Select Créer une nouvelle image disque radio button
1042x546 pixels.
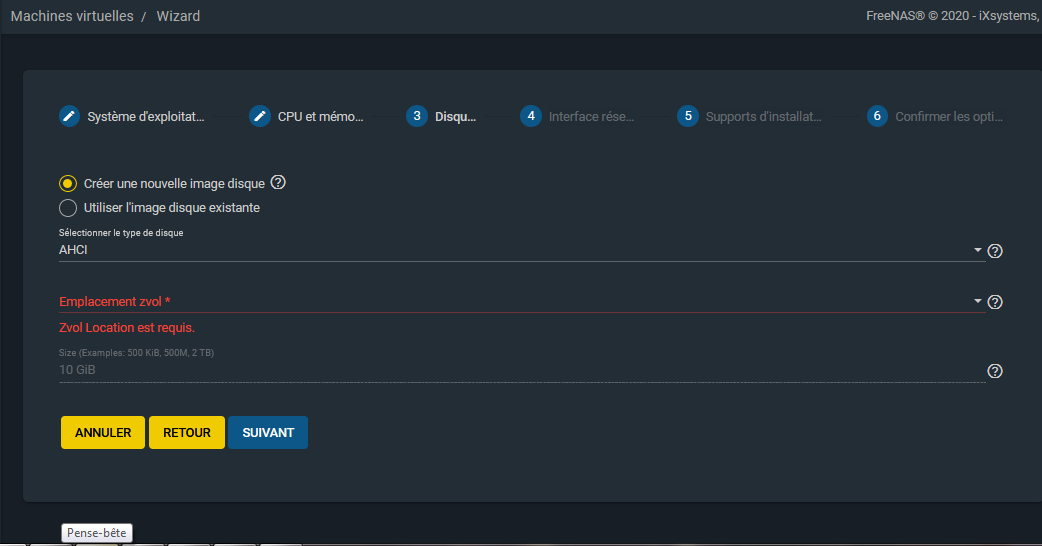(68, 184)
